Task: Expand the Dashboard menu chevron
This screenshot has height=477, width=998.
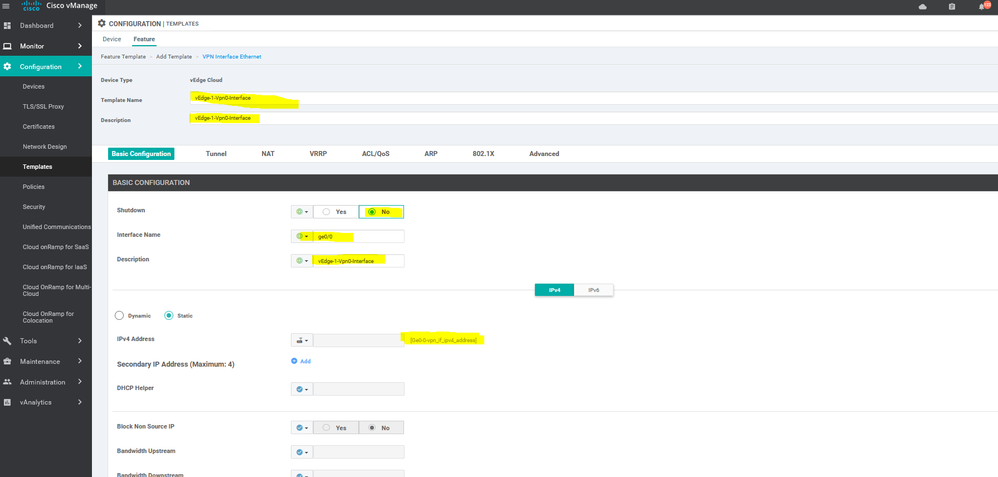Action: tap(80, 25)
